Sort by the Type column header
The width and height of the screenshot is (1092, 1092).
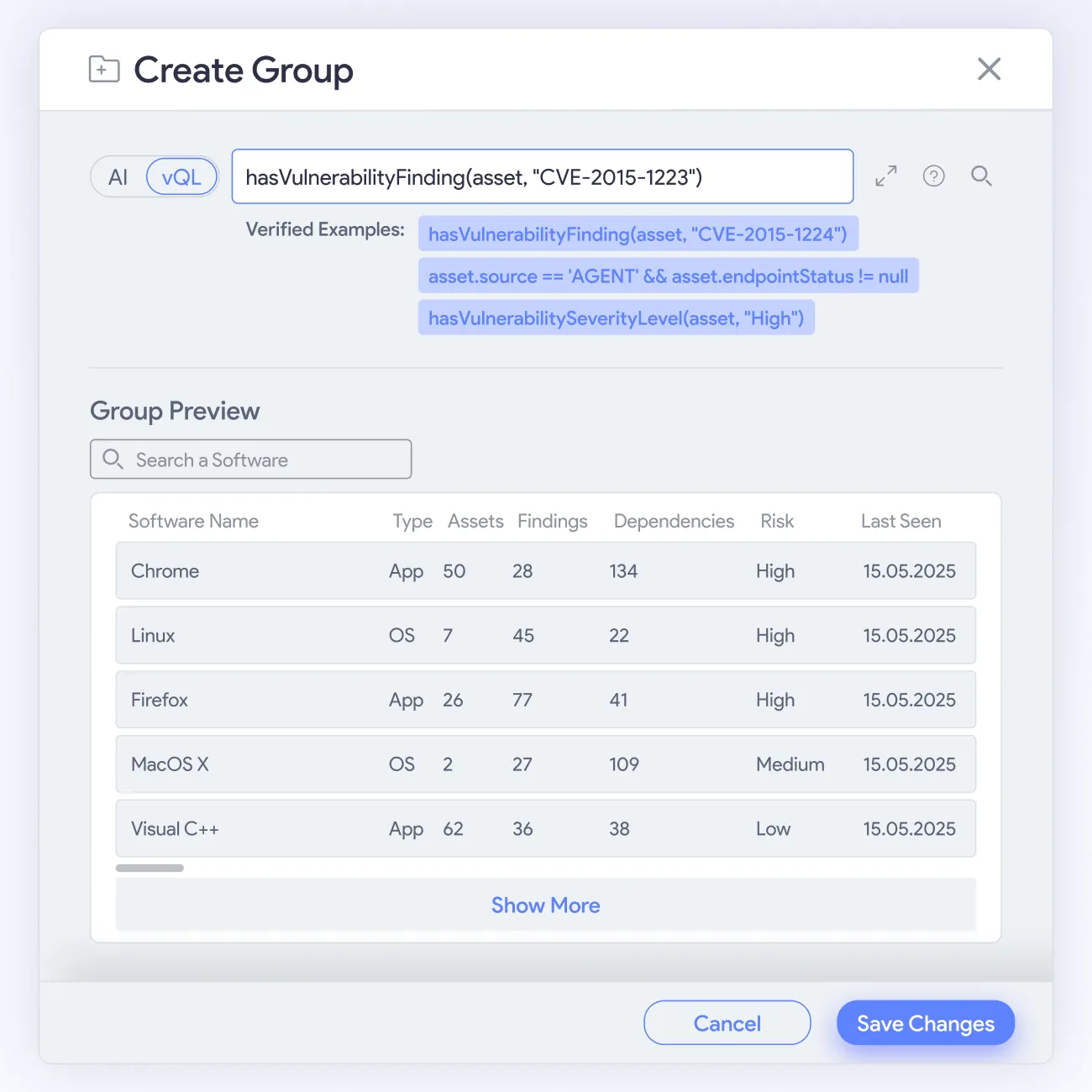(412, 521)
